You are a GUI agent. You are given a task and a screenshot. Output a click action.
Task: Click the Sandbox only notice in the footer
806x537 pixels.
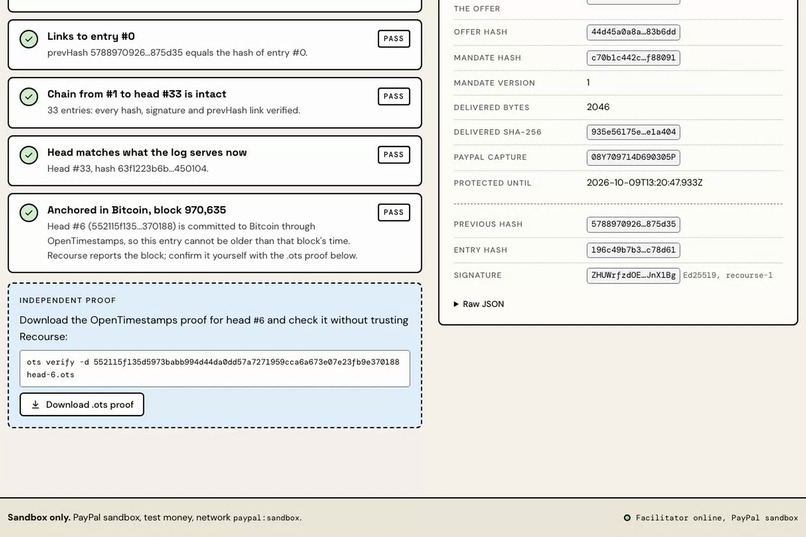pos(155,517)
